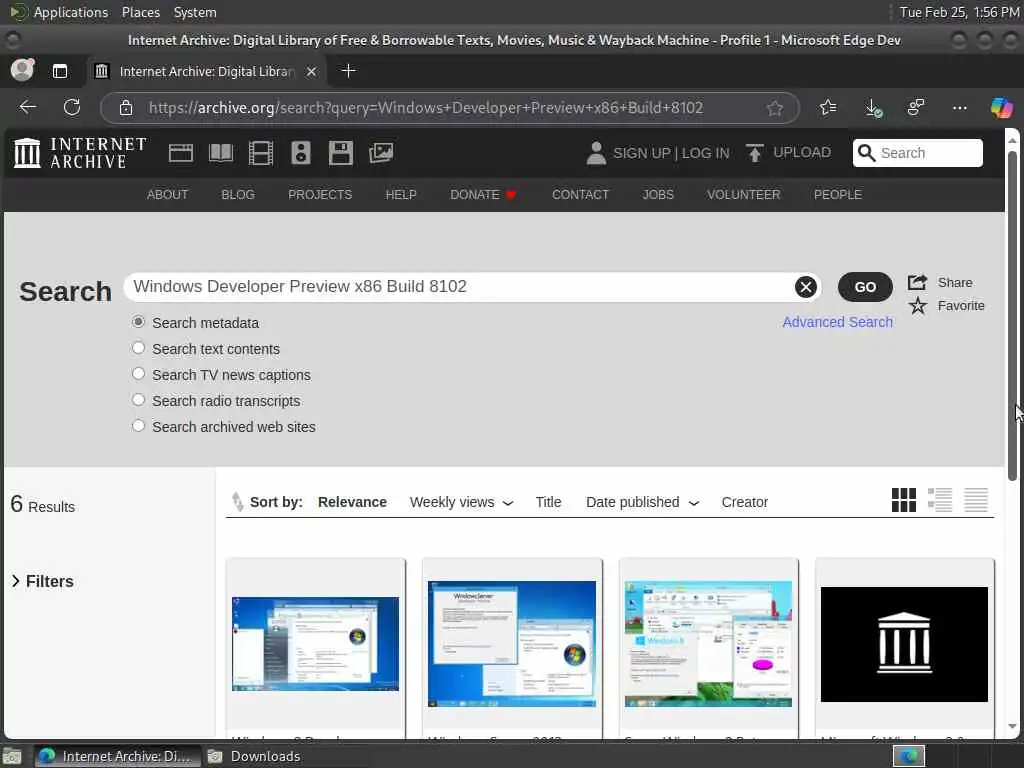Open Edge Settings and more menu
Screen dimensions: 1024x768
[x=959, y=107]
